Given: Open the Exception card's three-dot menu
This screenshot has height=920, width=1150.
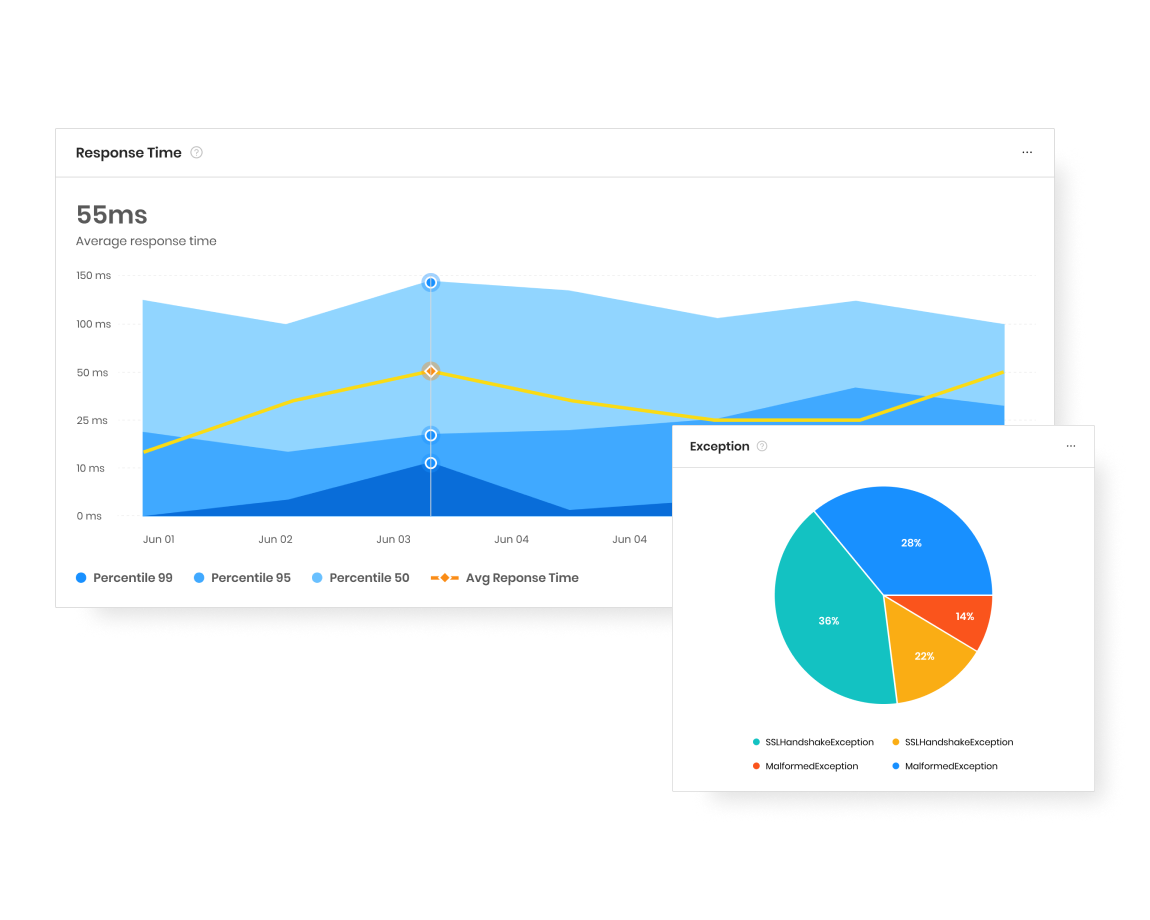Looking at the screenshot, I should [x=1071, y=446].
